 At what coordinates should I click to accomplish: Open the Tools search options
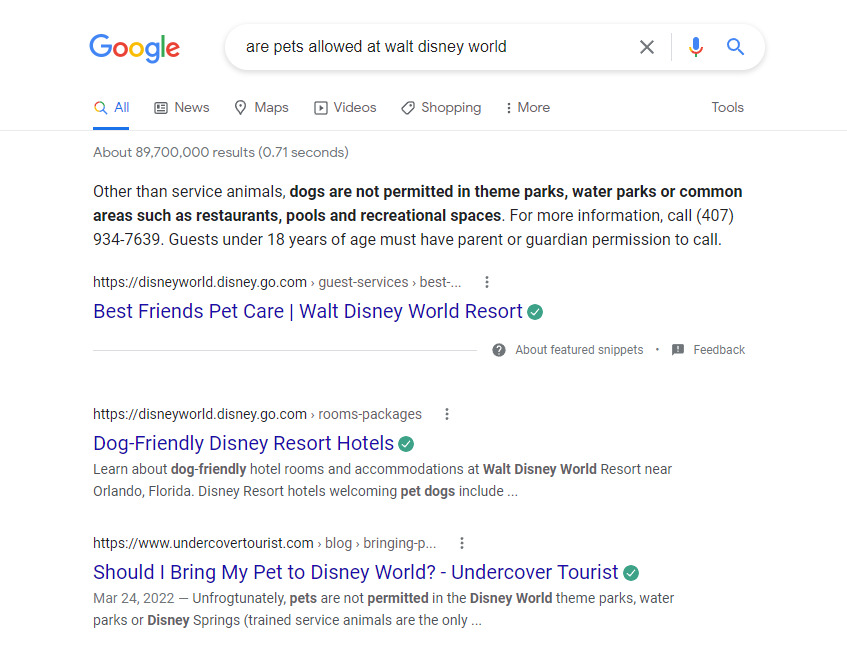pyautogui.click(x=727, y=107)
